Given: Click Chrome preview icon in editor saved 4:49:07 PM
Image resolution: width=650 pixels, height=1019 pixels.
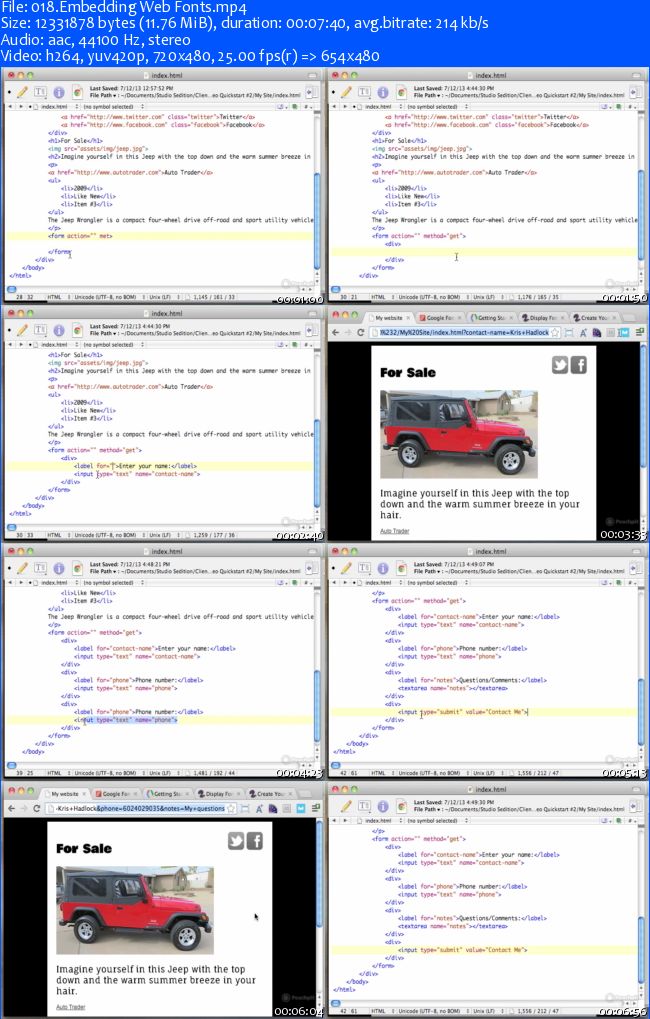Looking at the screenshot, I should click(401, 568).
